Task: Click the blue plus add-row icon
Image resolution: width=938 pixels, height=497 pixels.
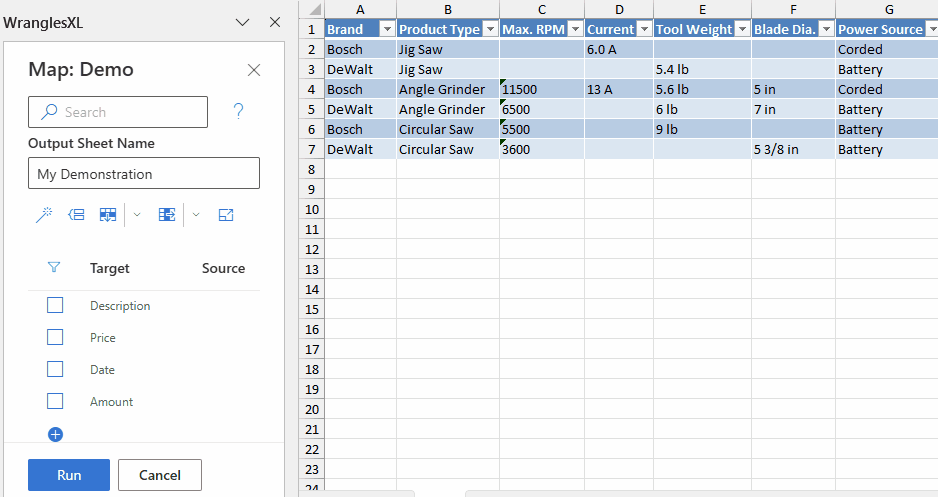Action: [56, 434]
